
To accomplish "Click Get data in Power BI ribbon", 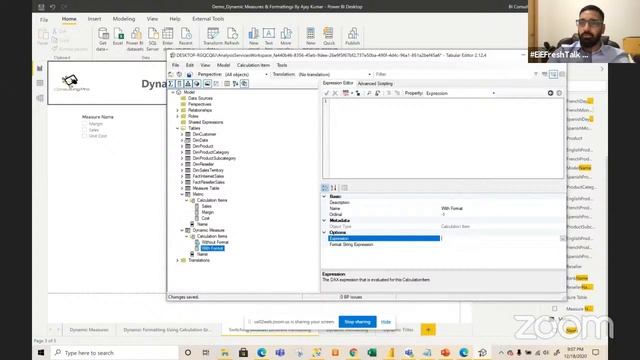I will click(x=103, y=38).
